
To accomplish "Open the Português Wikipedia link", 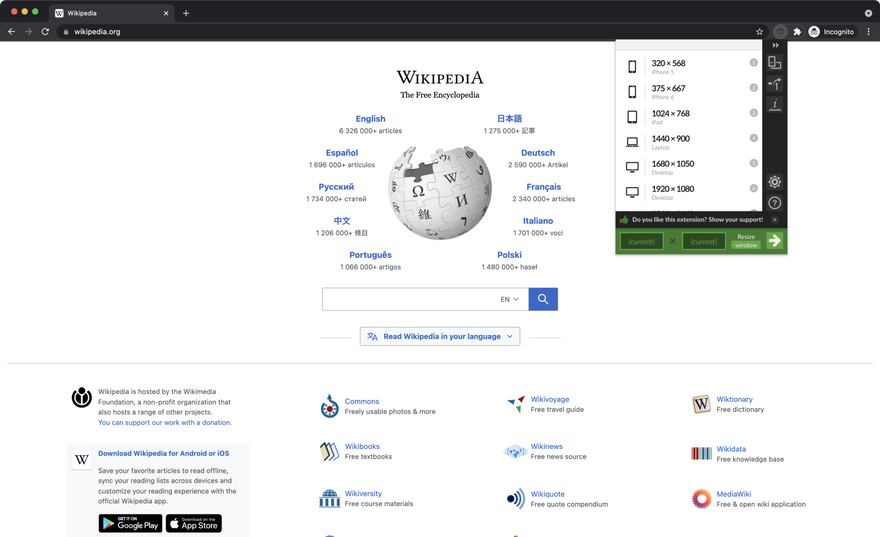I will (370, 255).
